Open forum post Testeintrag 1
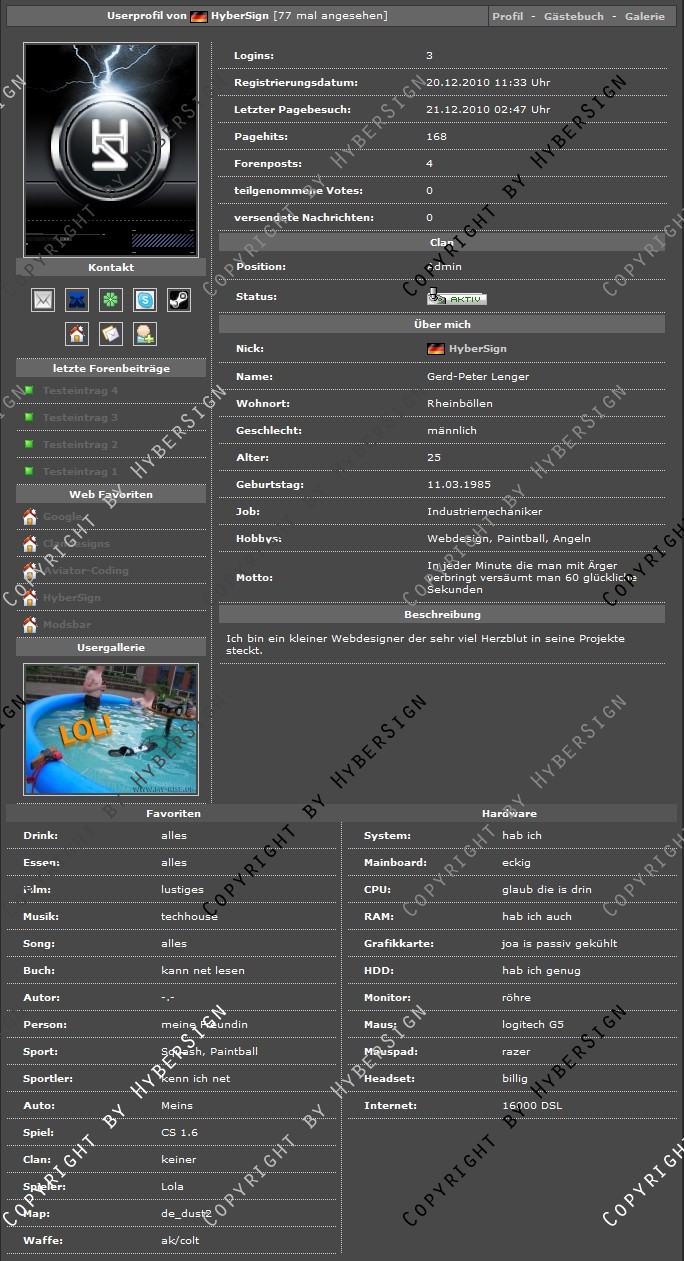The height and width of the screenshot is (1261, 684). [80, 472]
